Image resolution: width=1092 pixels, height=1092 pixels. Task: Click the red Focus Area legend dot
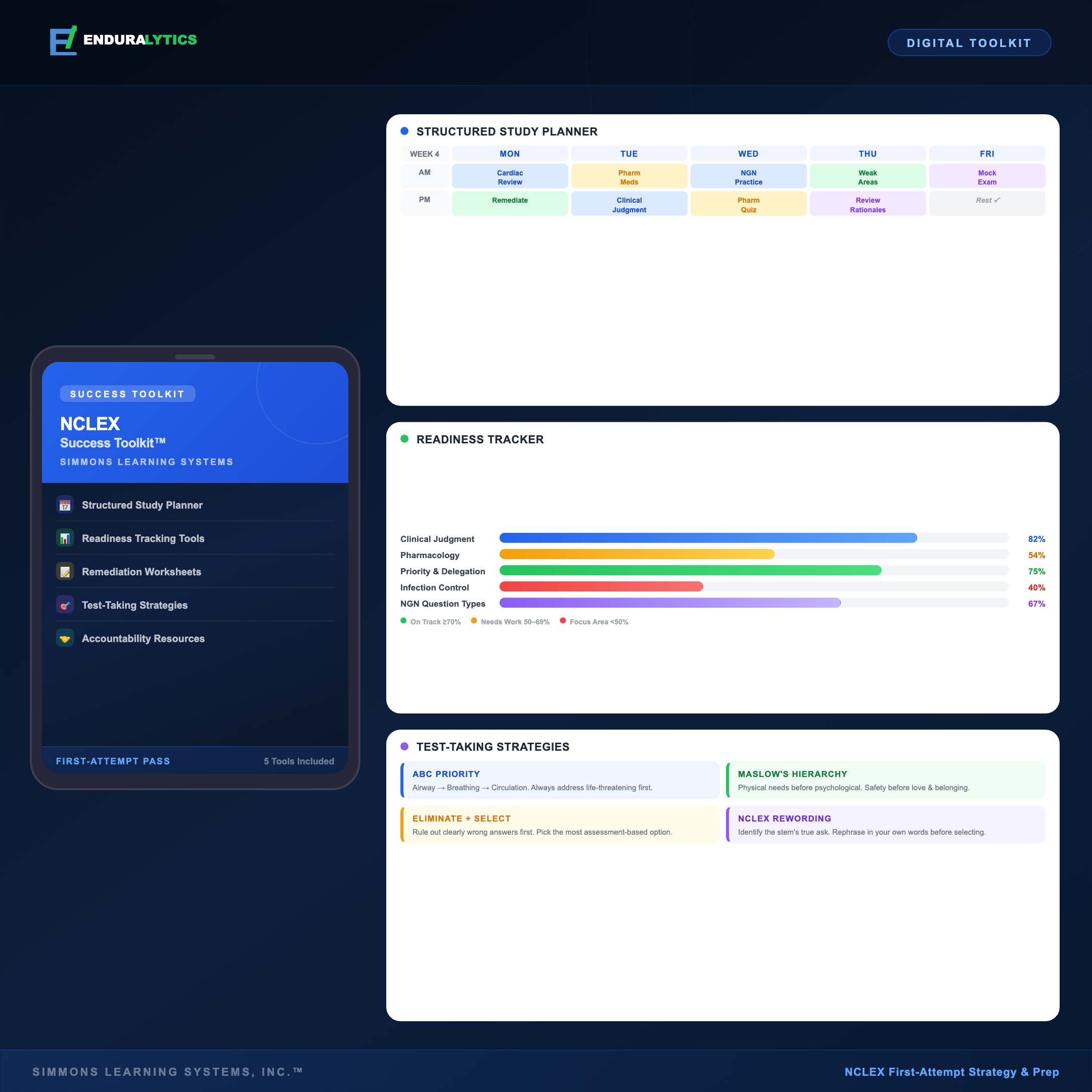[x=563, y=621]
